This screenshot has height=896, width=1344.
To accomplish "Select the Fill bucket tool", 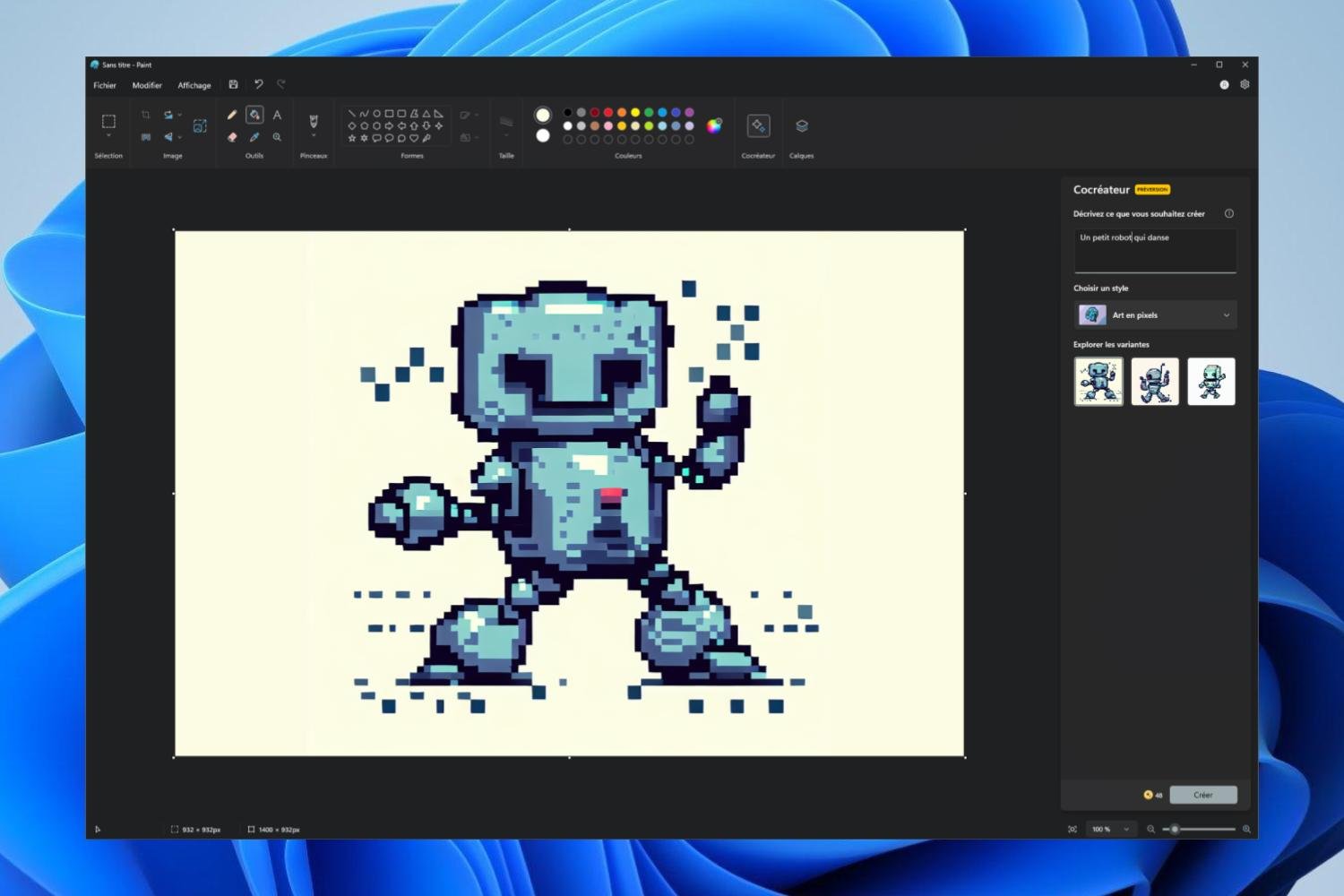I will tap(254, 115).
